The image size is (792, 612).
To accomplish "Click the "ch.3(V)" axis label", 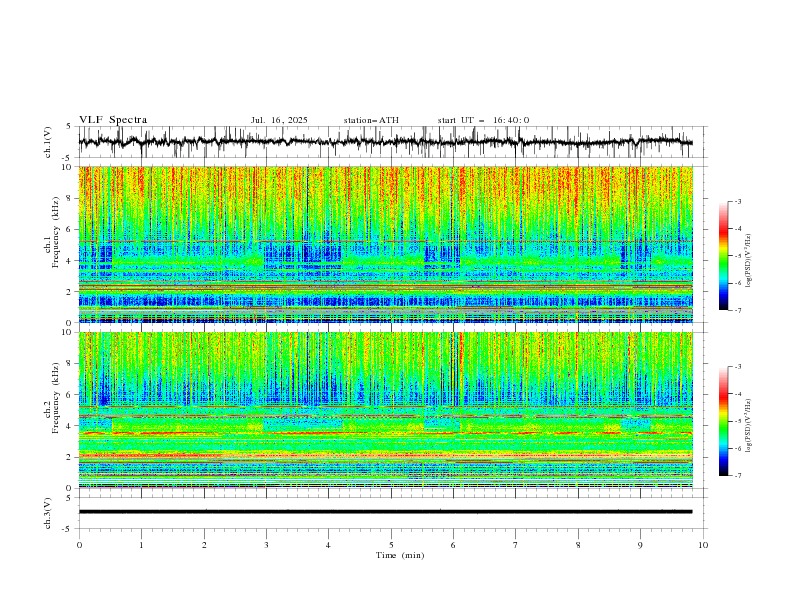I will point(48,513).
